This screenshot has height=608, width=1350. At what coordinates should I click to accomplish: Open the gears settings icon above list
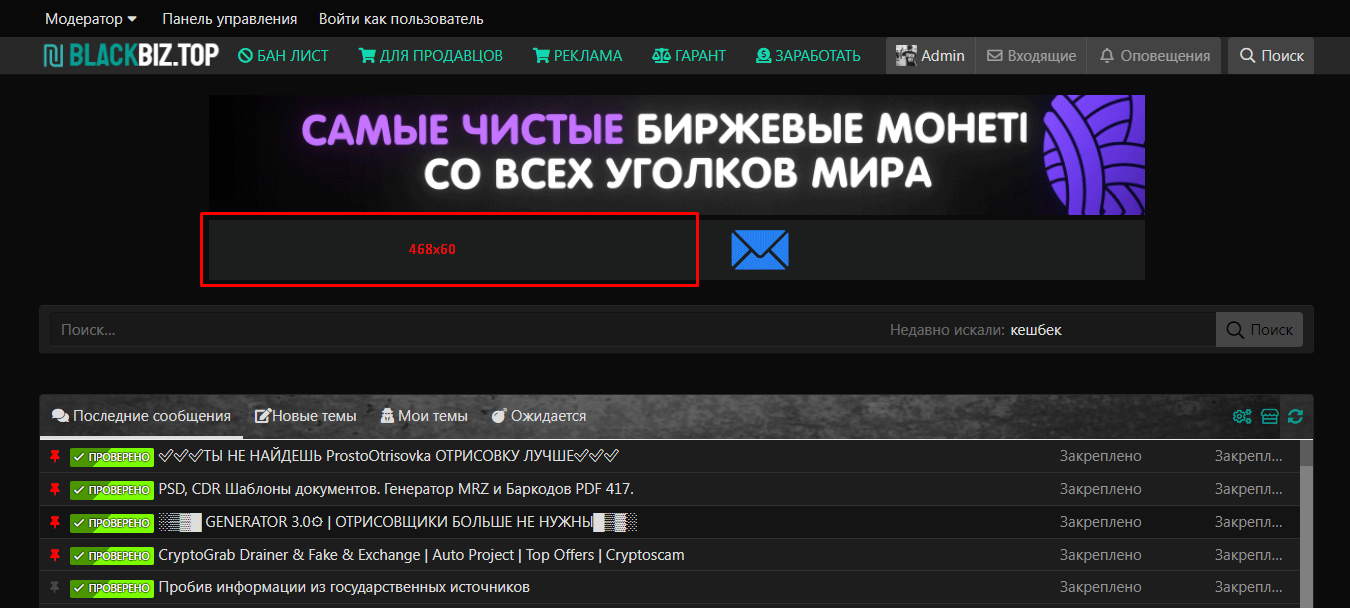pos(1242,417)
